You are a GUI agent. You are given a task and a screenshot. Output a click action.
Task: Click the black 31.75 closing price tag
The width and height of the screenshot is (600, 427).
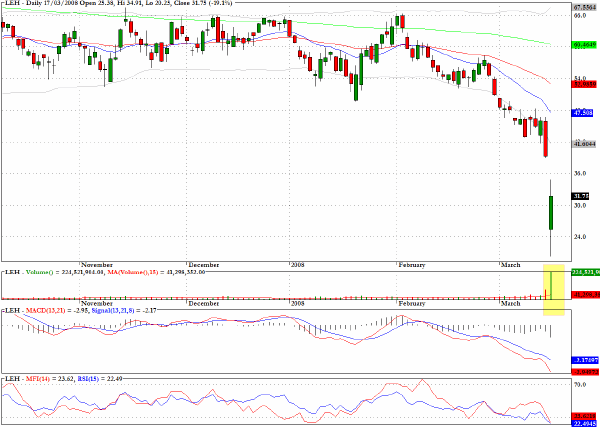tap(580, 196)
